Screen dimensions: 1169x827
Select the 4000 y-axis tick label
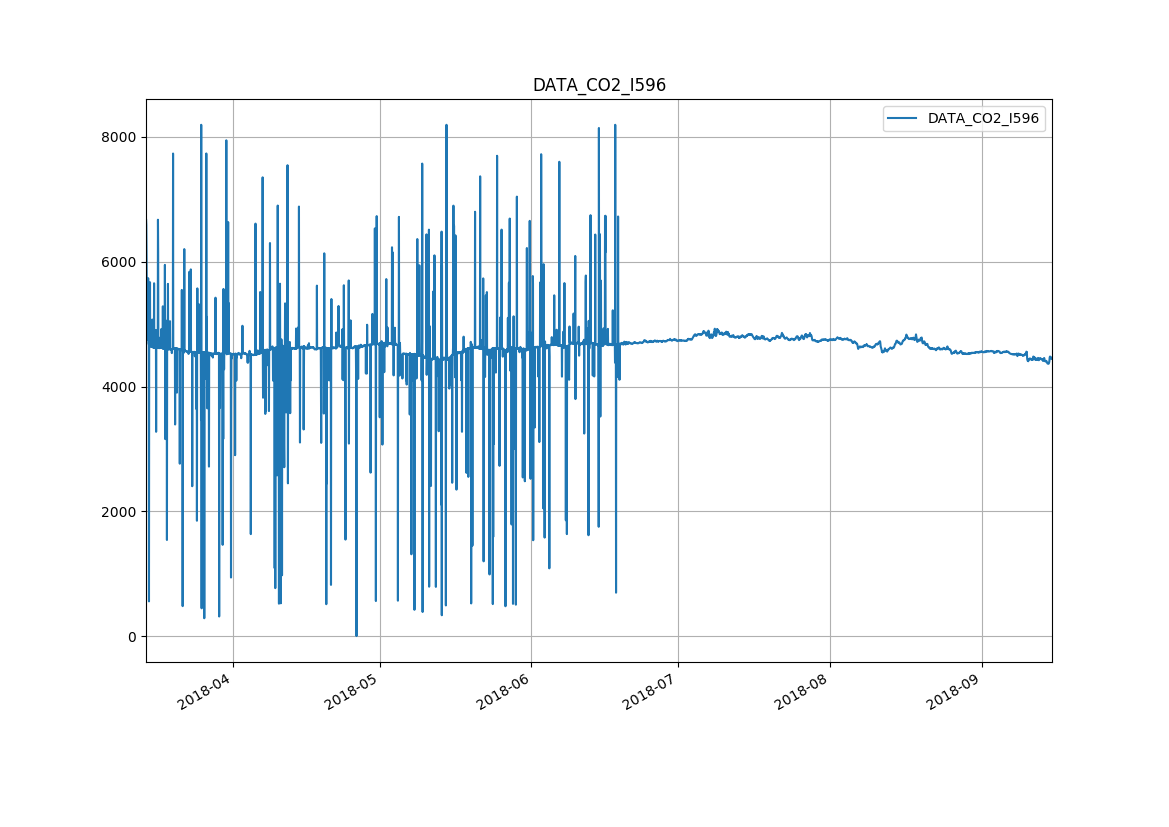119,387
